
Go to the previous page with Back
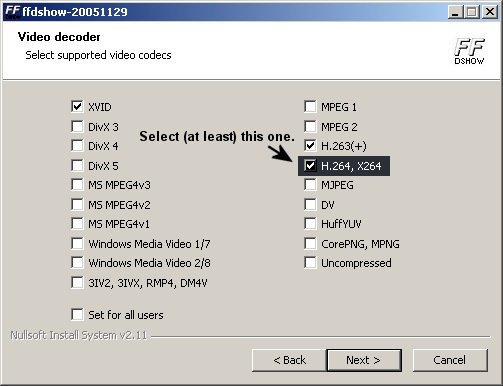coord(289,360)
